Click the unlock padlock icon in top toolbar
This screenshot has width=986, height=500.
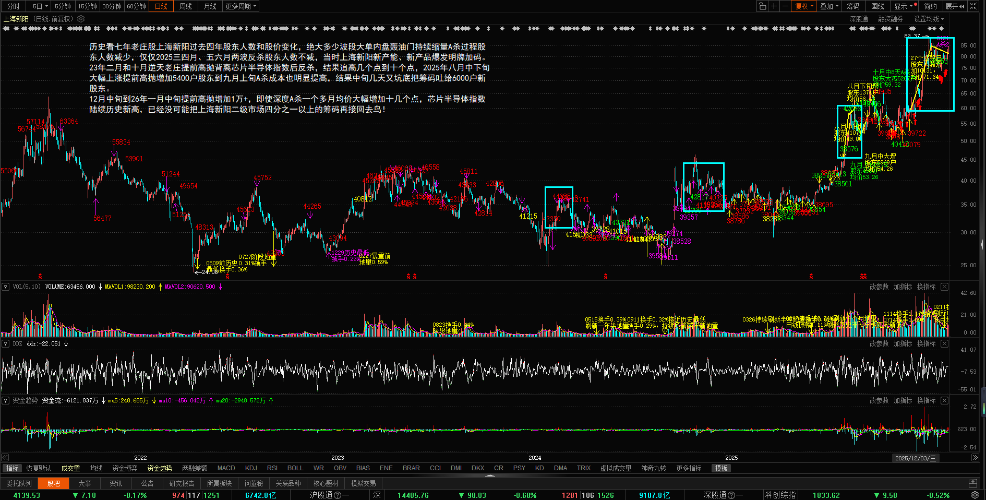[762, 6]
